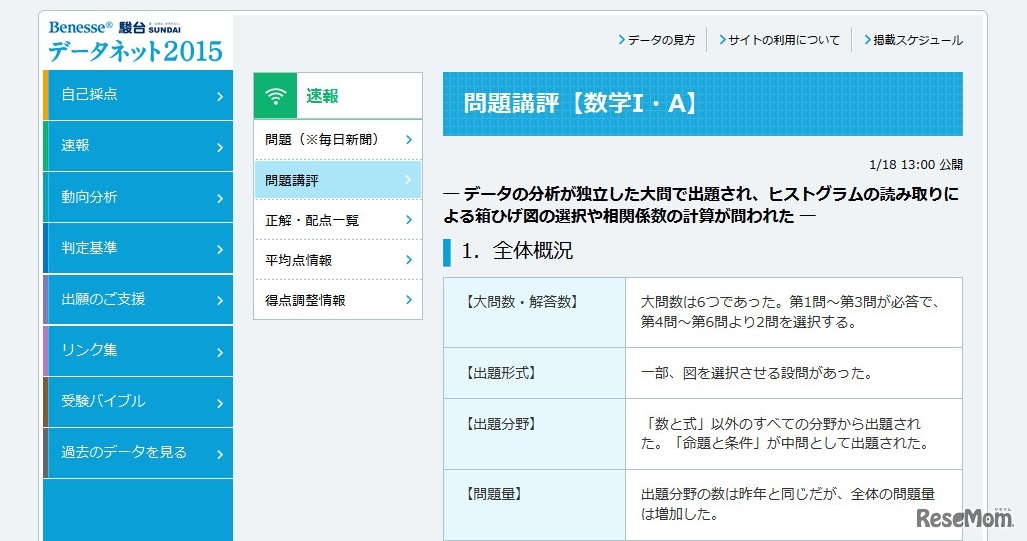Click the 【問題量】 table cell

534,505
